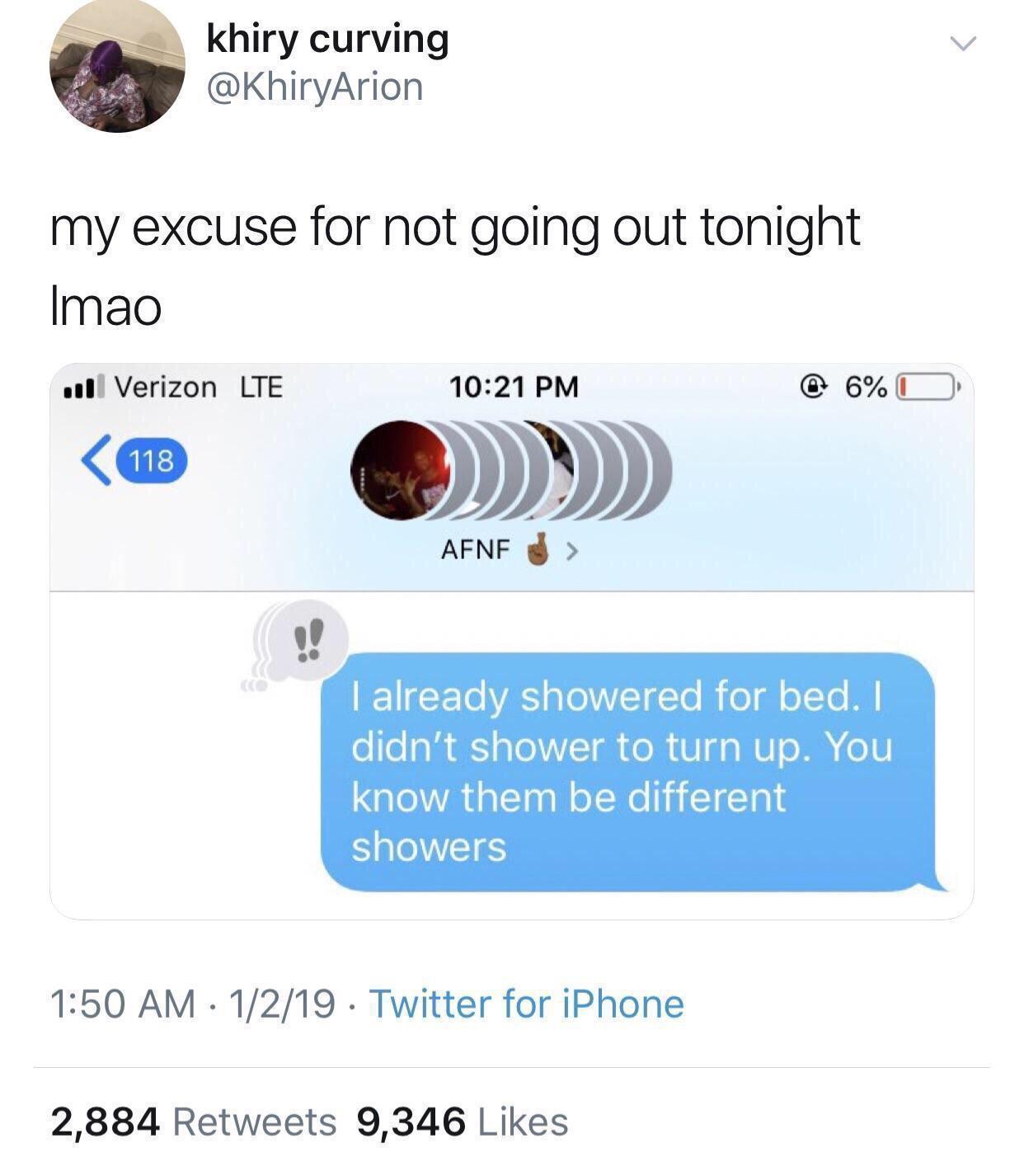Tap the 1:50 AM · 1/2/19 timestamp

coord(193,1004)
